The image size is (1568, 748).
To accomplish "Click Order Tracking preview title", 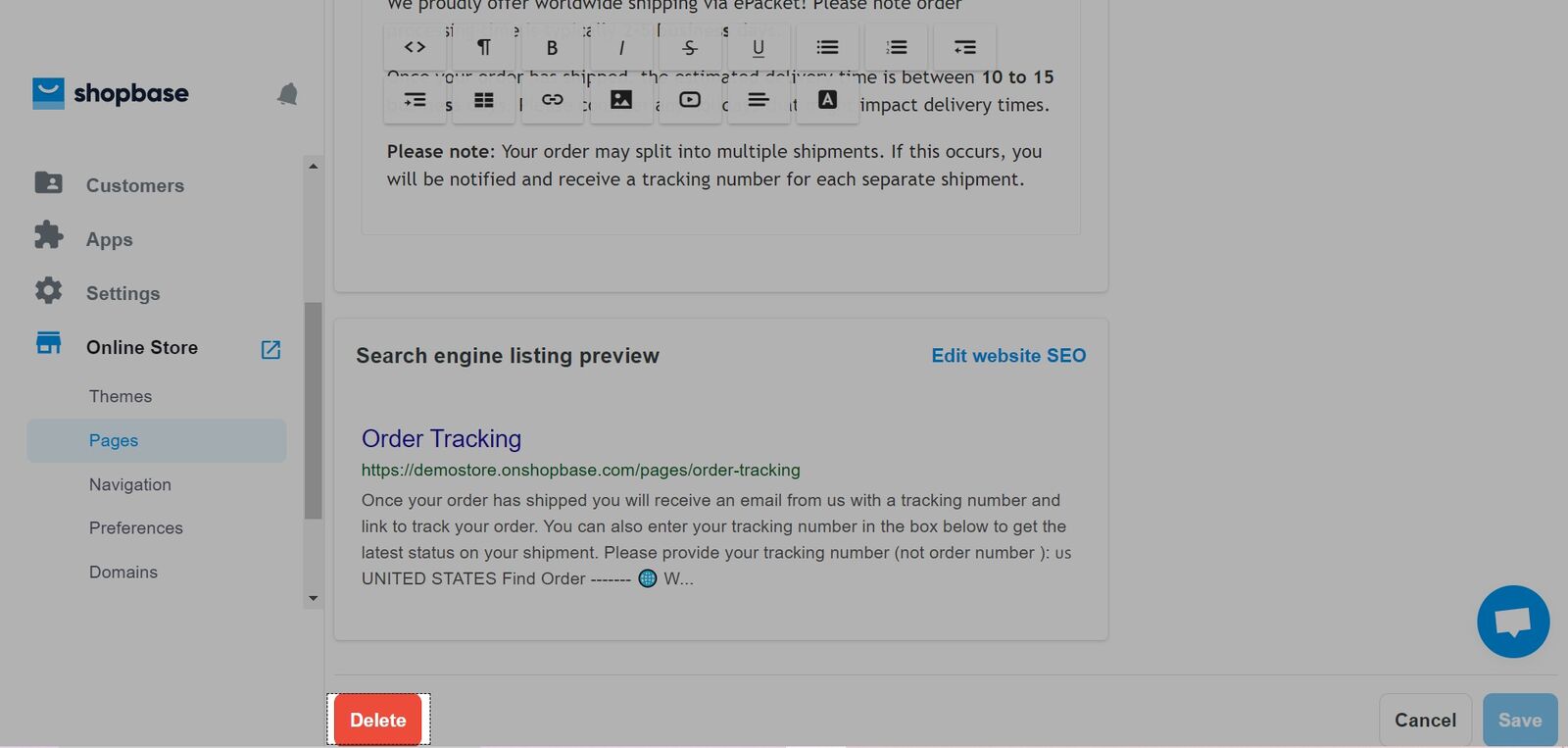I will (x=441, y=438).
